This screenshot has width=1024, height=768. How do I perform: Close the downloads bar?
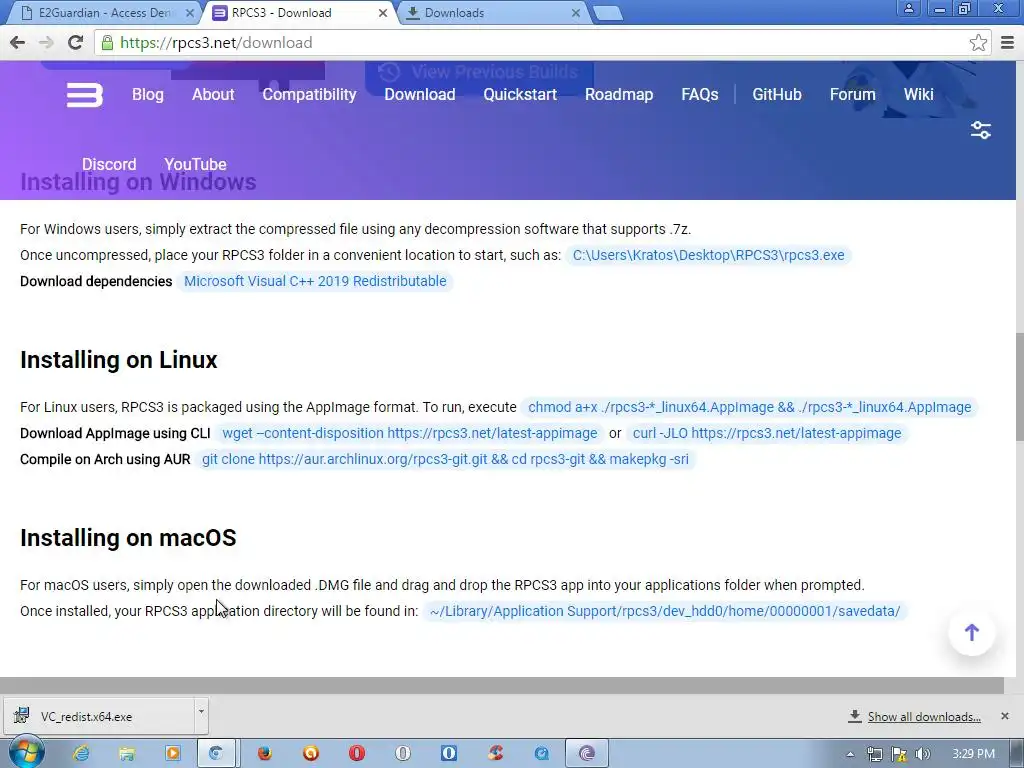(x=1004, y=716)
